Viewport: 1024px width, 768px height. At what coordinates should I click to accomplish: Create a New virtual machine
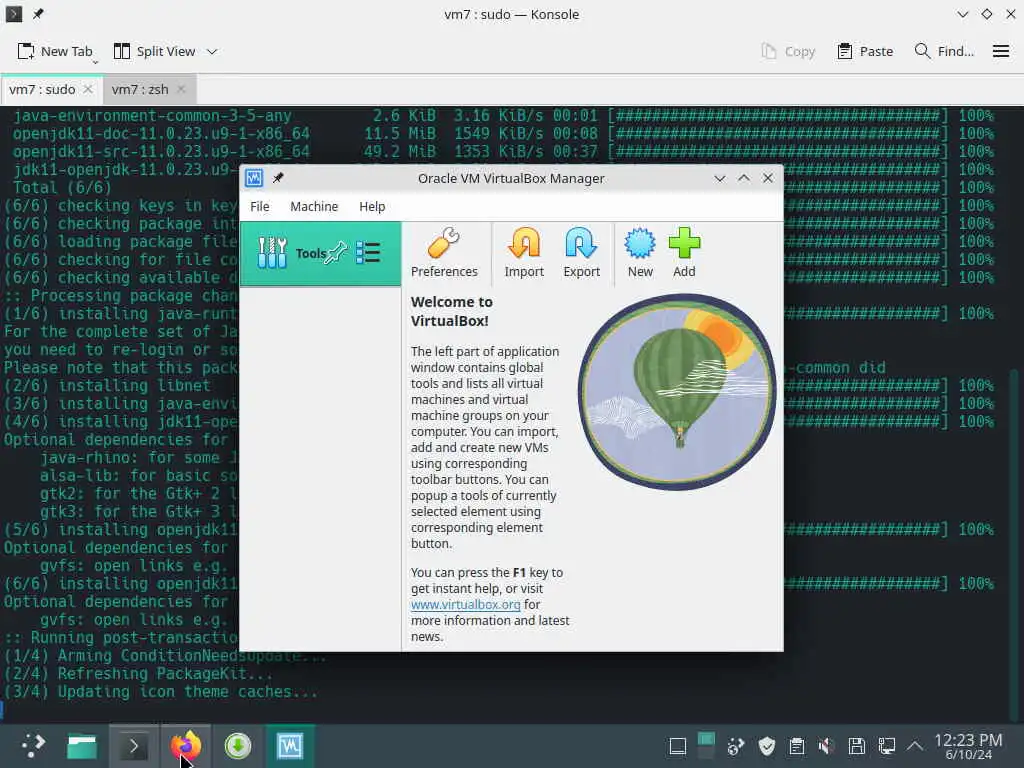(x=640, y=253)
